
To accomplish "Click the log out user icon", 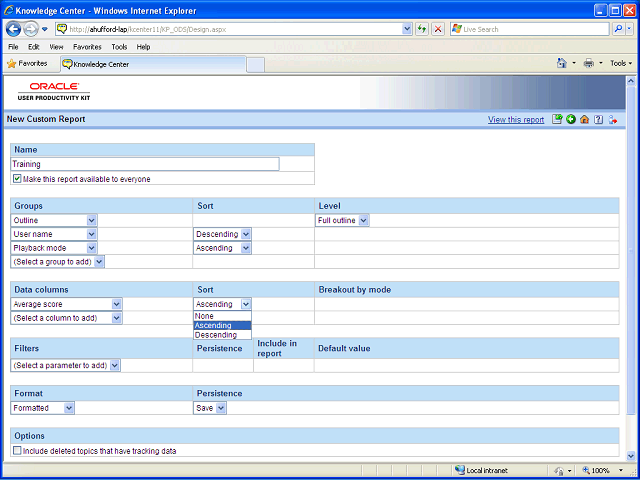I will [x=612, y=119].
